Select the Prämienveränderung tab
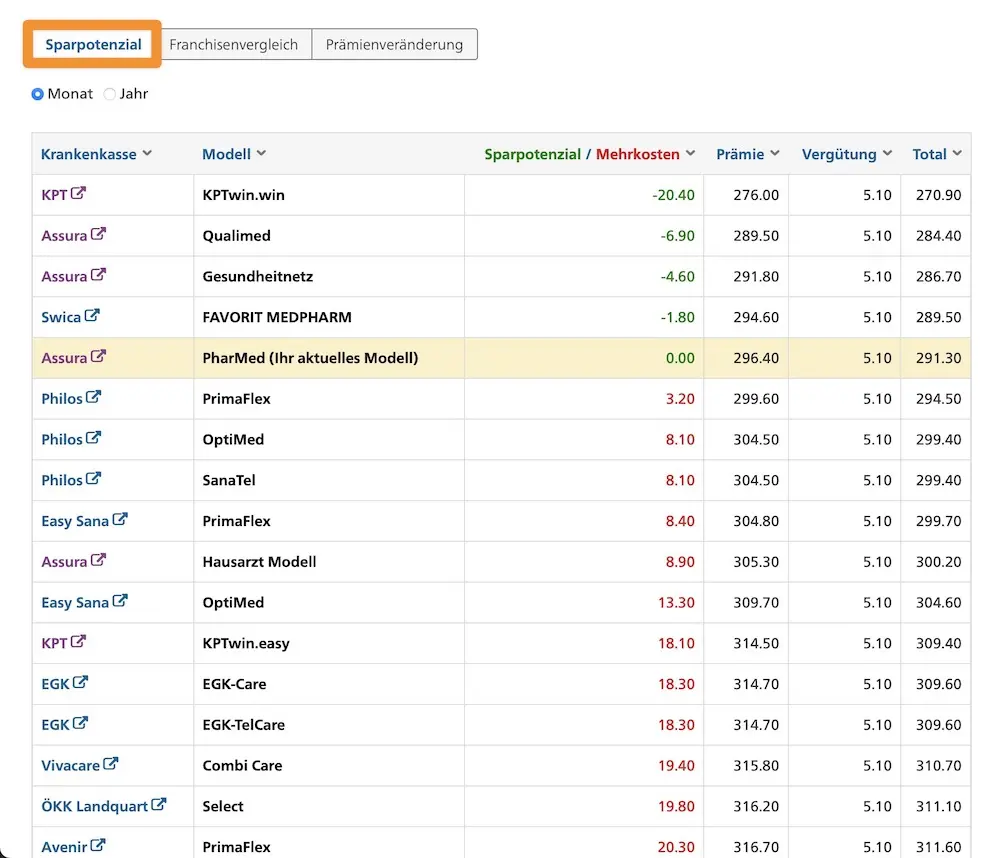 (x=394, y=45)
